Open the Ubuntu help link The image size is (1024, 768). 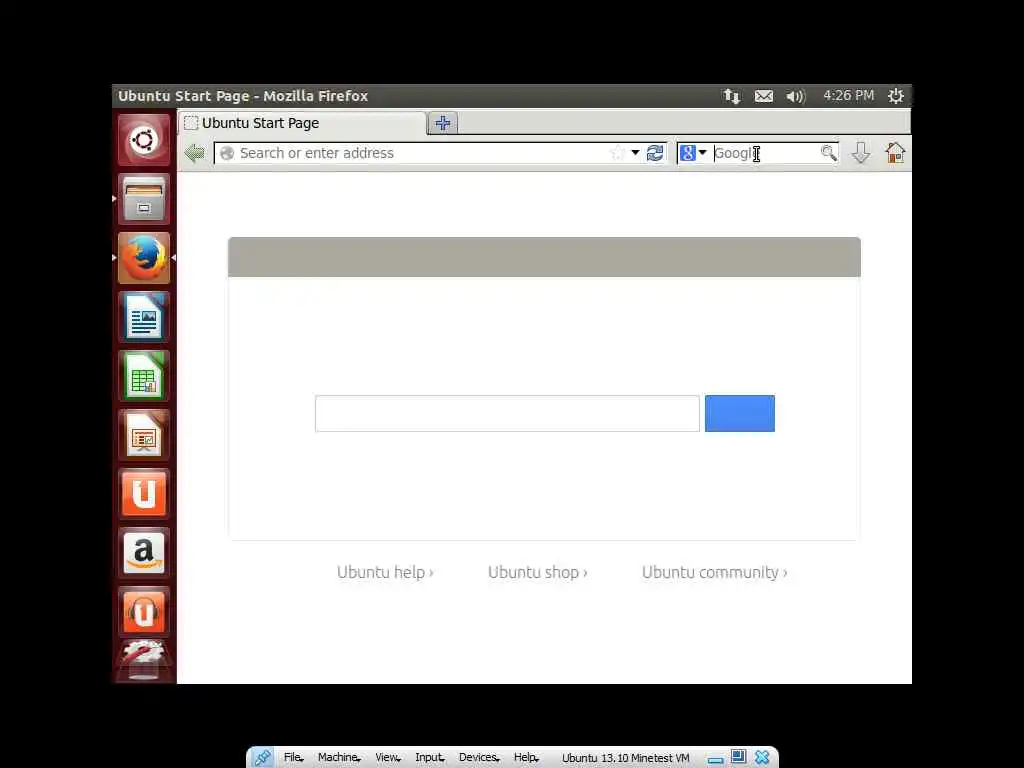385,572
